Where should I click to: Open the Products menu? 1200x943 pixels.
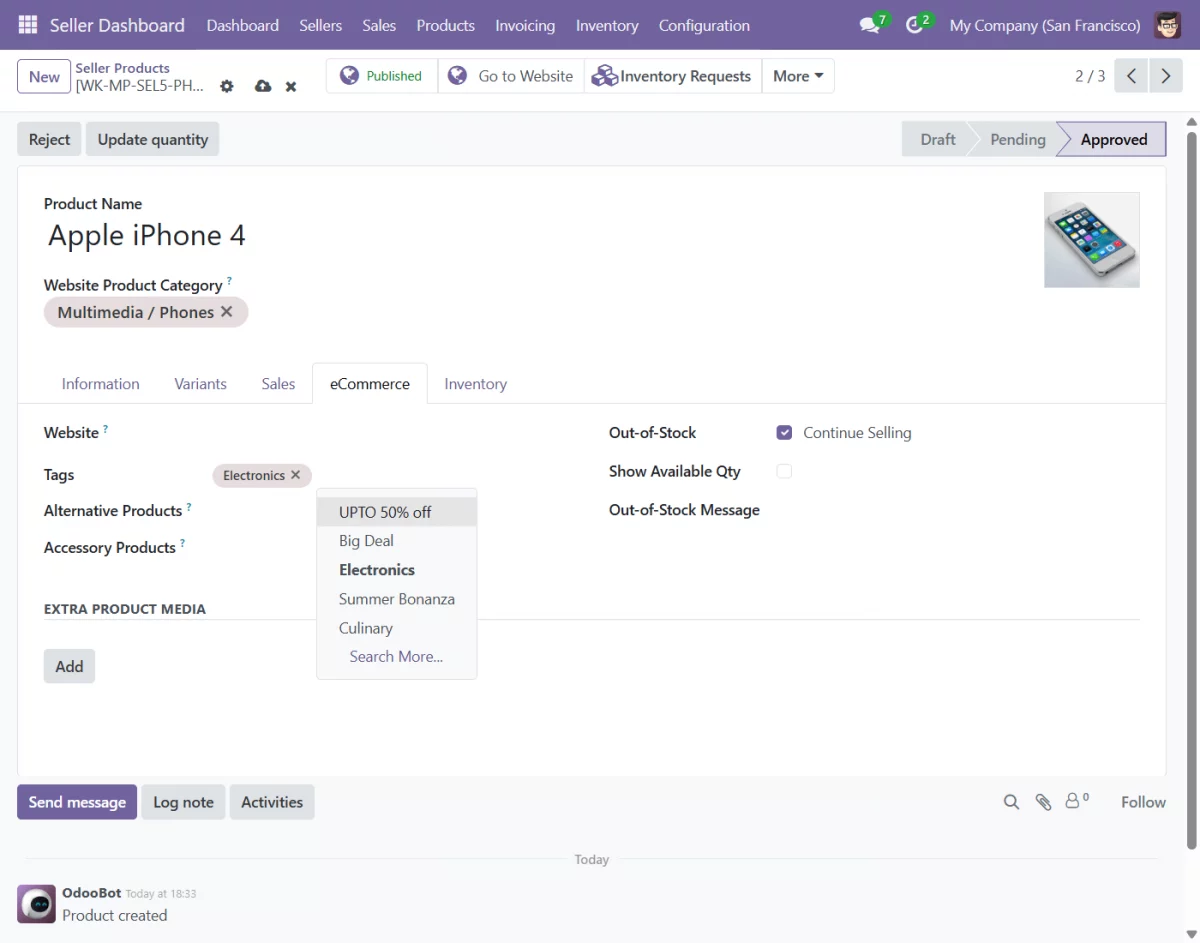[446, 25]
